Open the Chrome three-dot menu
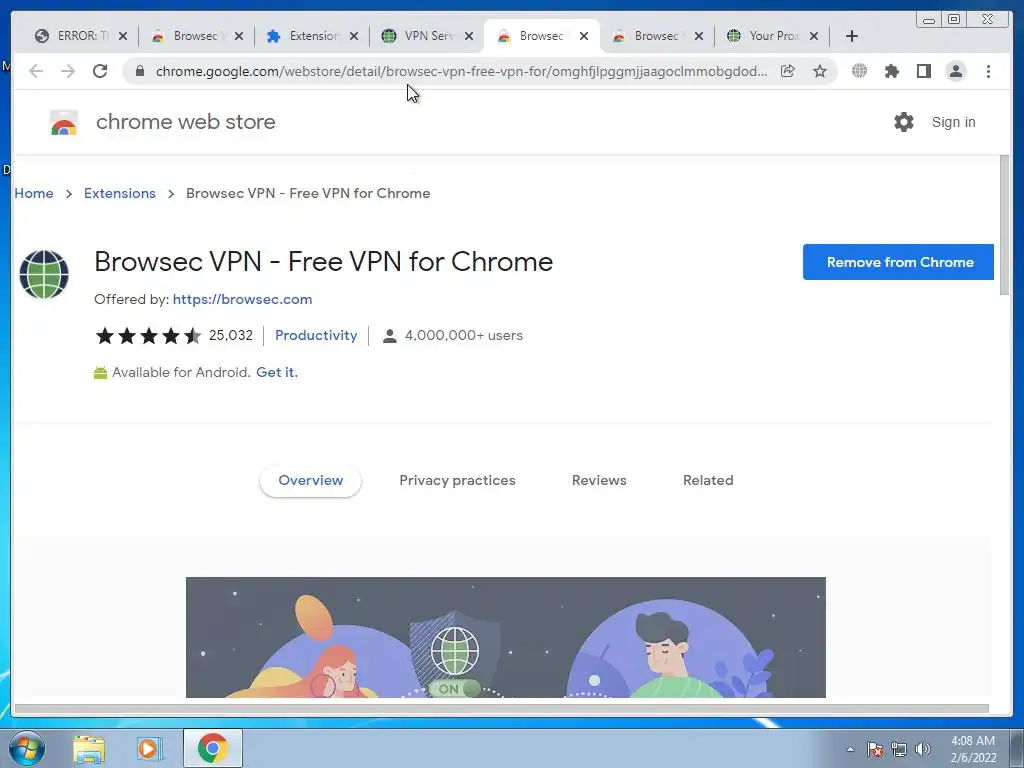This screenshot has width=1024, height=768. 988,71
